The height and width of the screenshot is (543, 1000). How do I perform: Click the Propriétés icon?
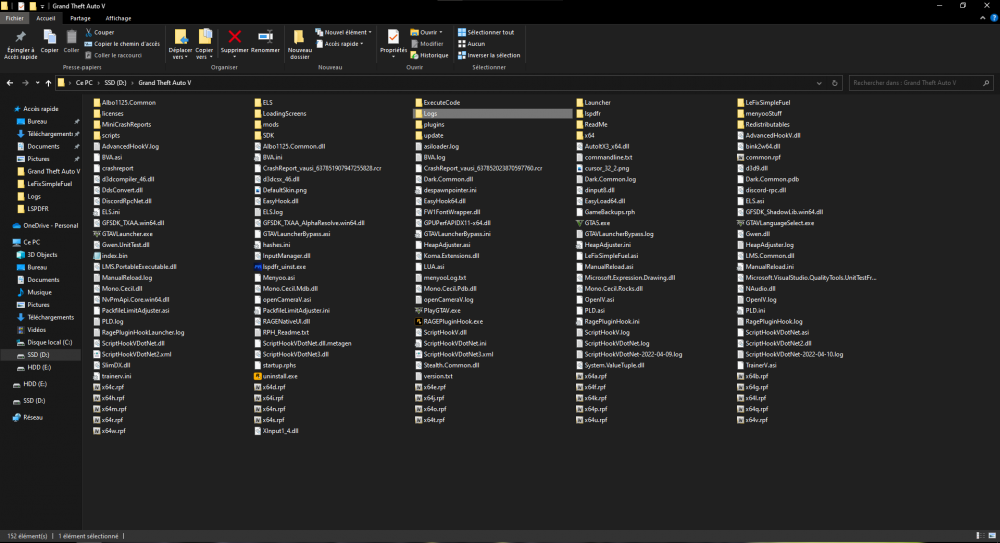[x=393, y=37]
